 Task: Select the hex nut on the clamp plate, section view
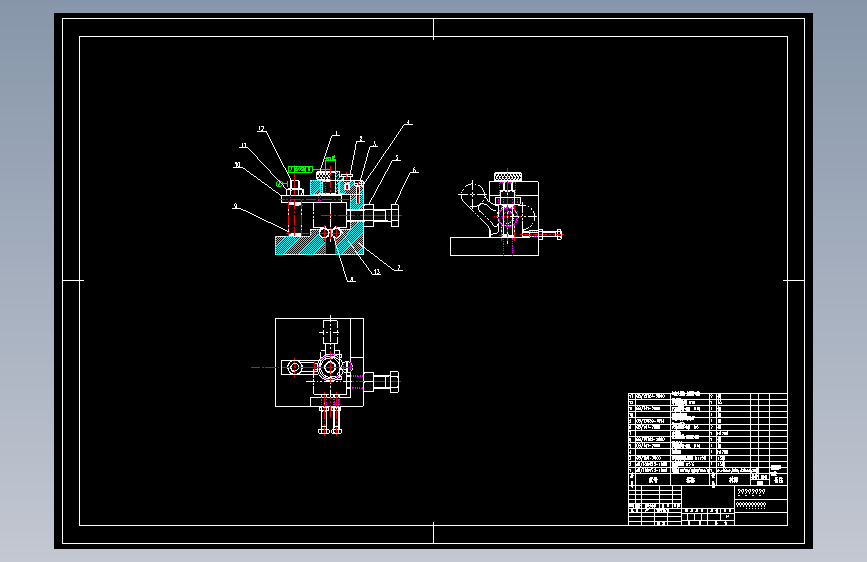point(295,191)
